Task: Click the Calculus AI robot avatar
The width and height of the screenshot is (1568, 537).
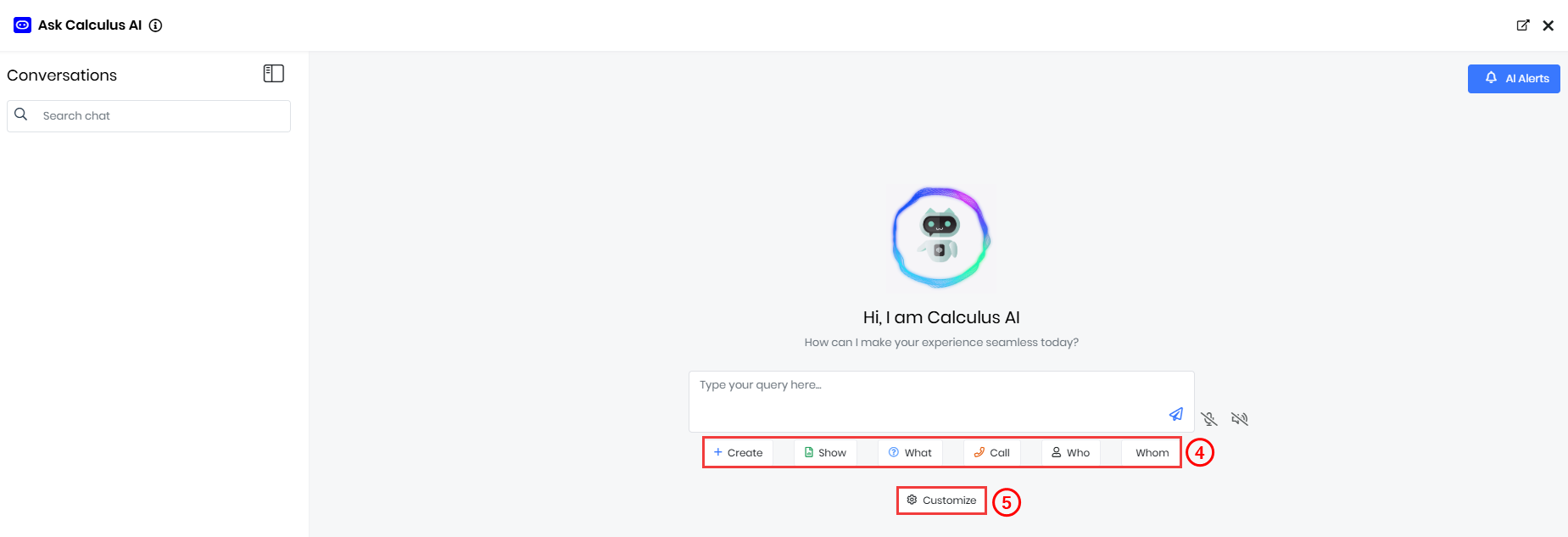Action: click(x=940, y=237)
